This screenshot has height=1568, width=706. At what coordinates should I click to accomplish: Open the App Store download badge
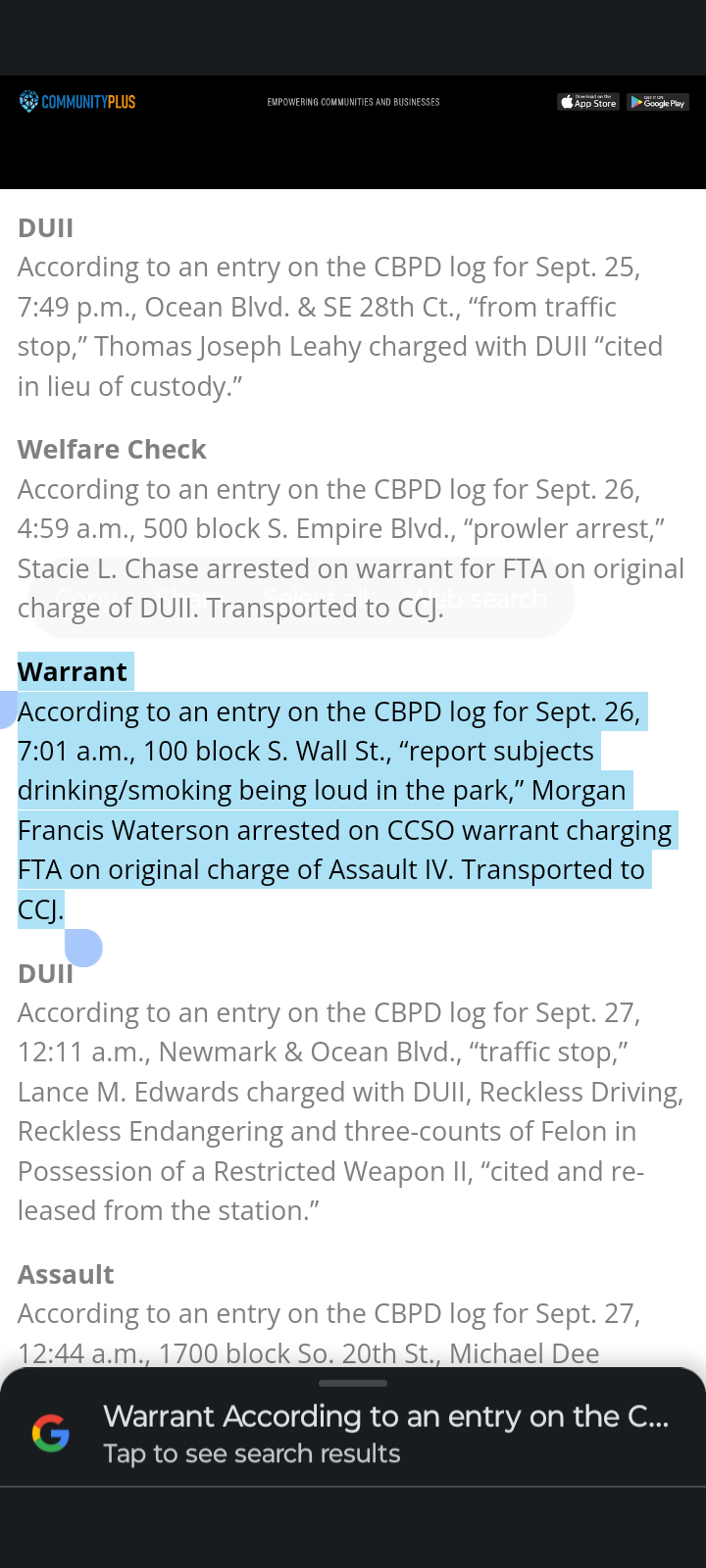[588, 102]
